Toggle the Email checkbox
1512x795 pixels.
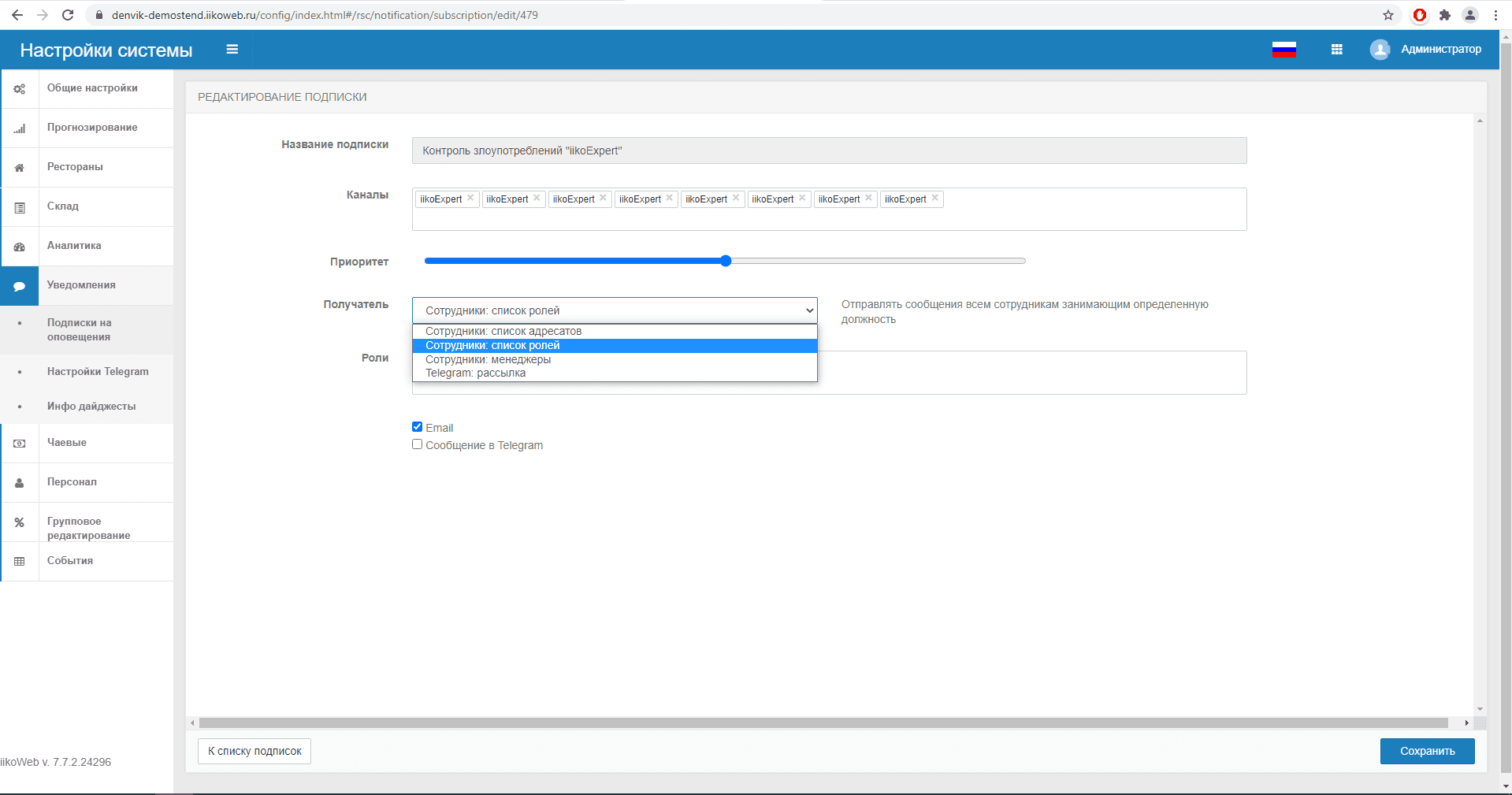pos(418,427)
